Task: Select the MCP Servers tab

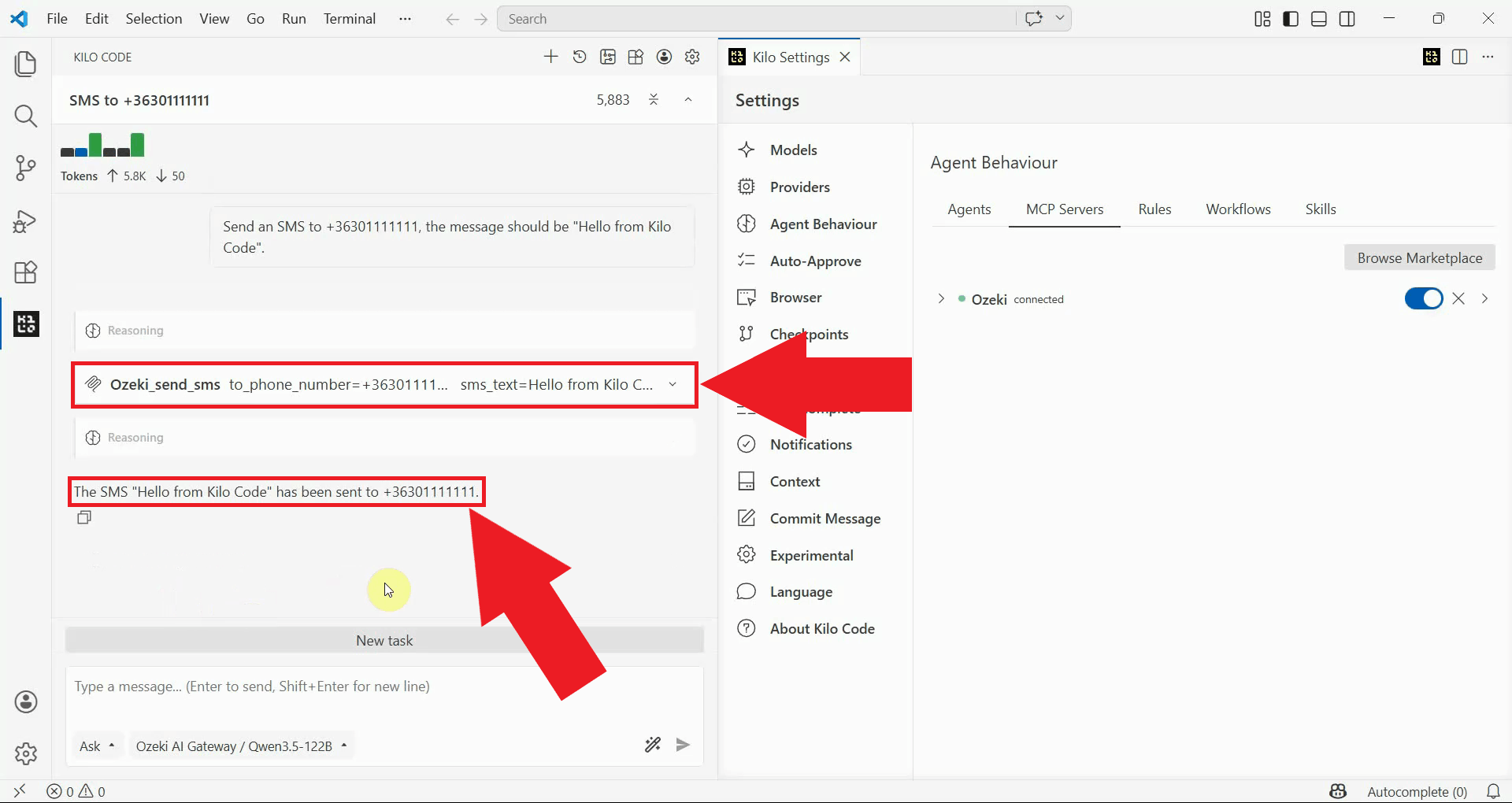Action: pyautogui.click(x=1064, y=209)
